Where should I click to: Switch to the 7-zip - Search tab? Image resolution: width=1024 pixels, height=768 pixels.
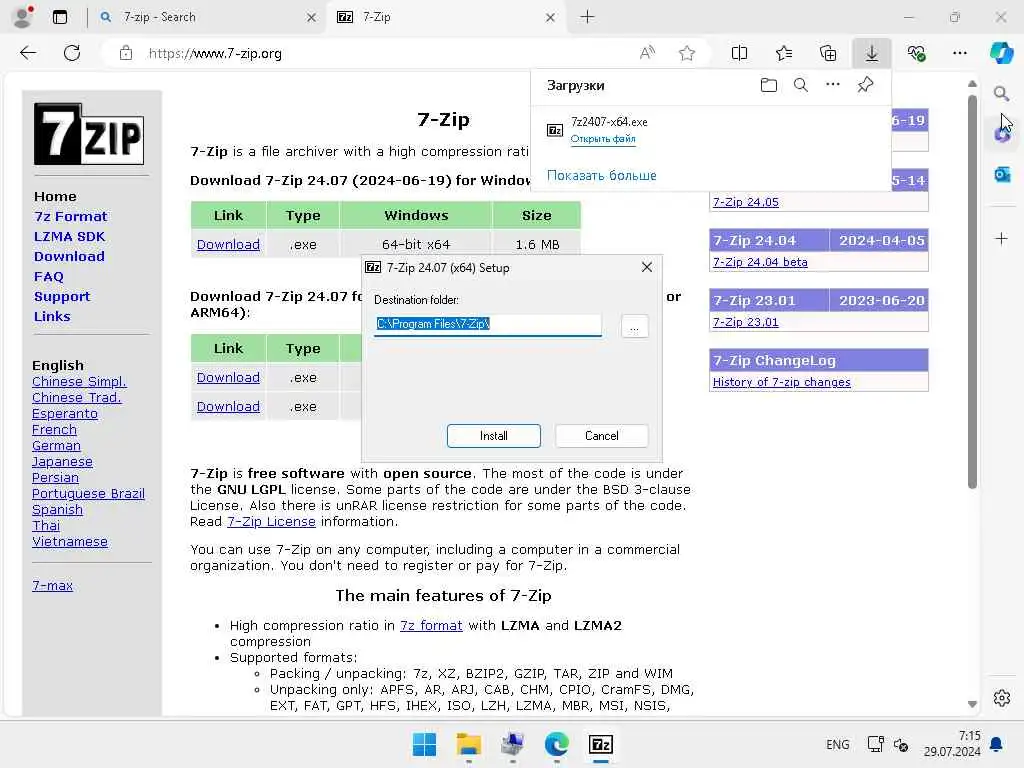tap(208, 17)
